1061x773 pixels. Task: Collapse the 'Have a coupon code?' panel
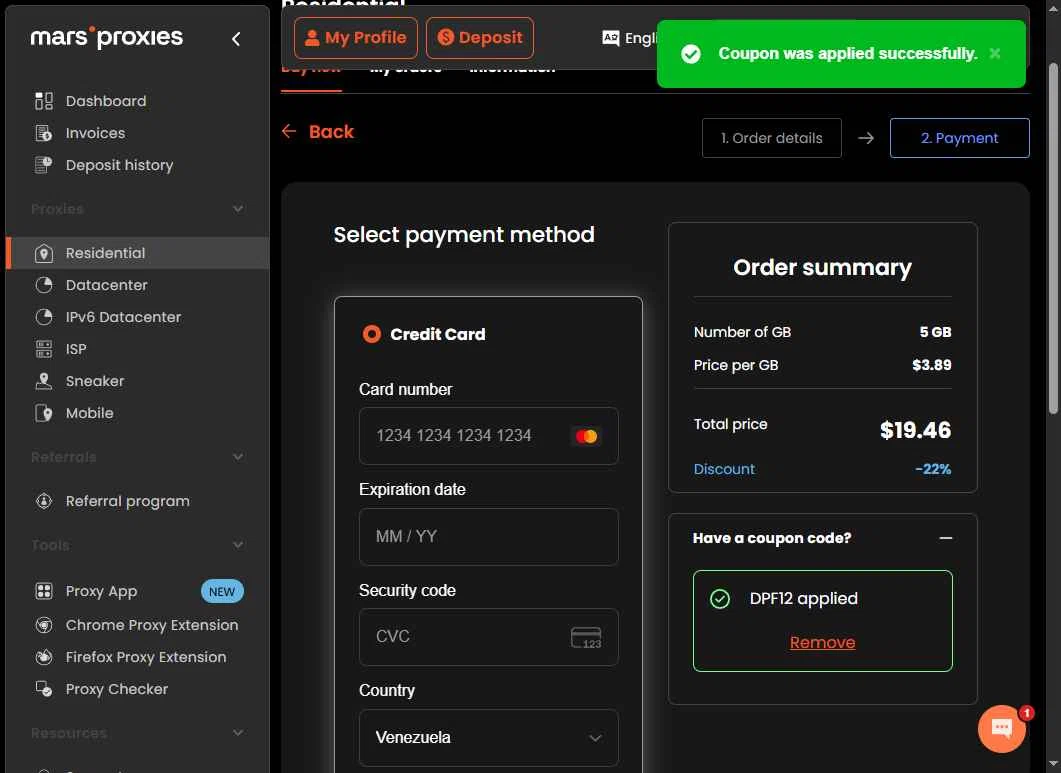point(946,538)
